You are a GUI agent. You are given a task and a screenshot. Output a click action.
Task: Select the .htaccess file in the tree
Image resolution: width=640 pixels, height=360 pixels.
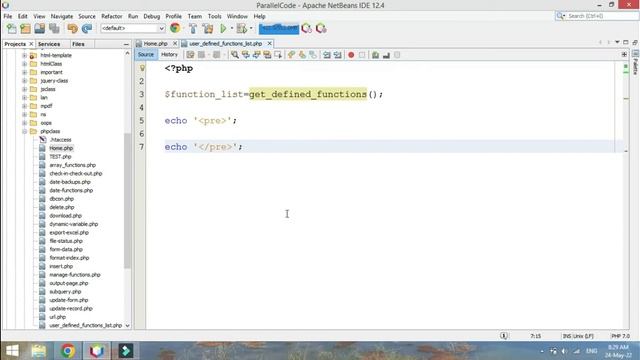pos(60,140)
